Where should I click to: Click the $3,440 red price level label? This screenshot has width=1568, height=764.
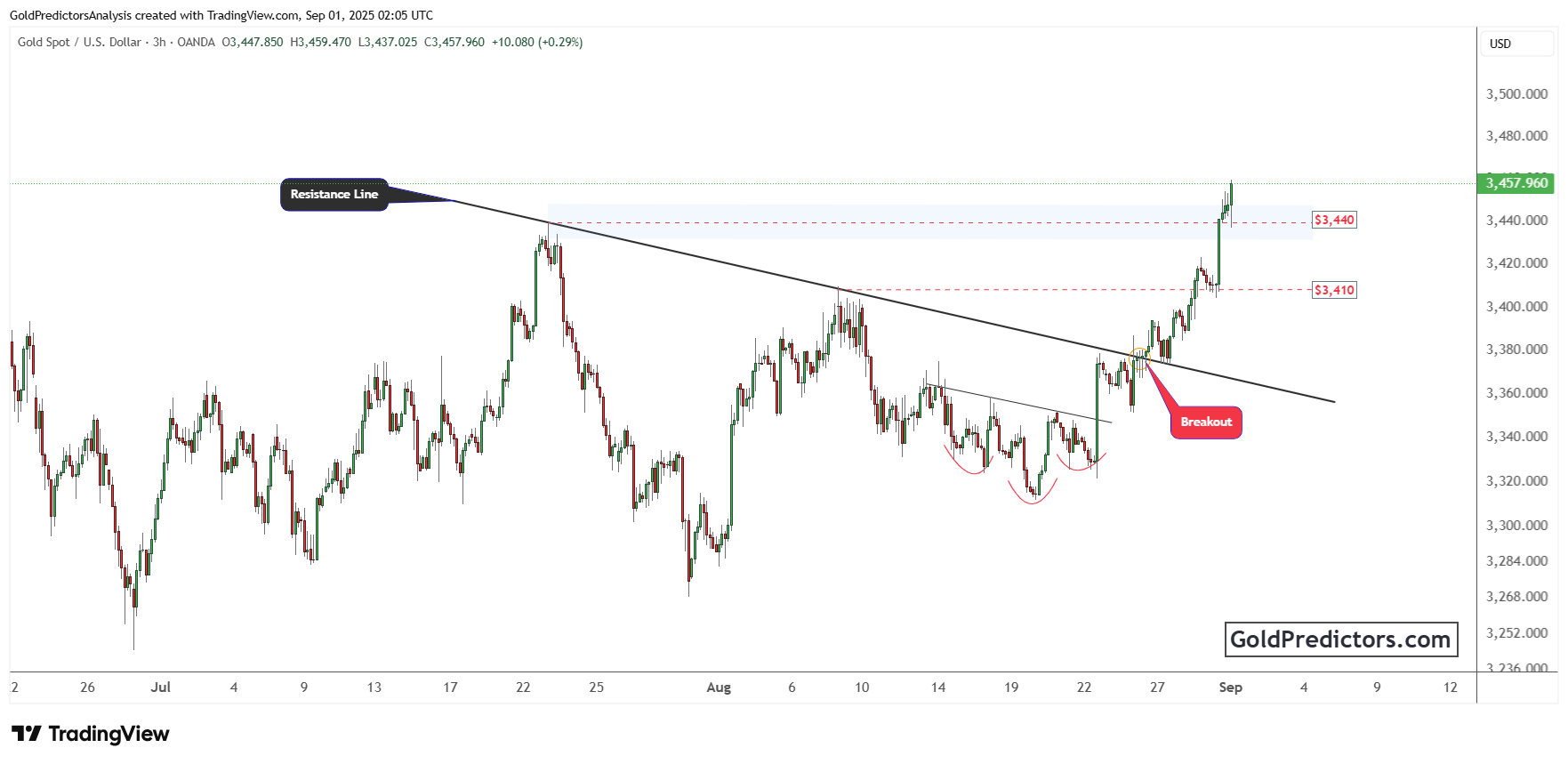(1334, 220)
